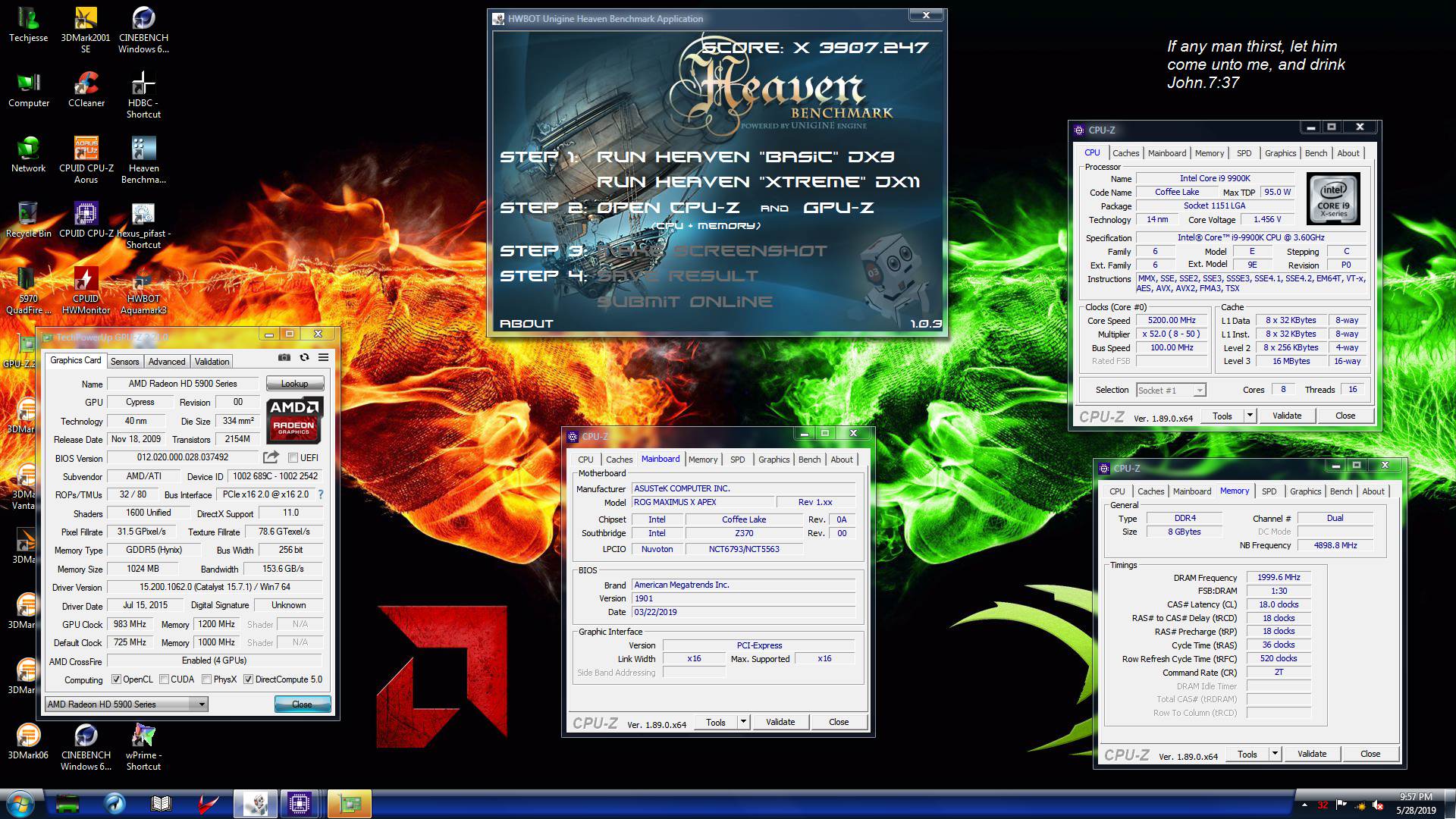Click SUBMIT ONLINE in Heaven app
1456x819 pixels.
pyautogui.click(x=685, y=302)
